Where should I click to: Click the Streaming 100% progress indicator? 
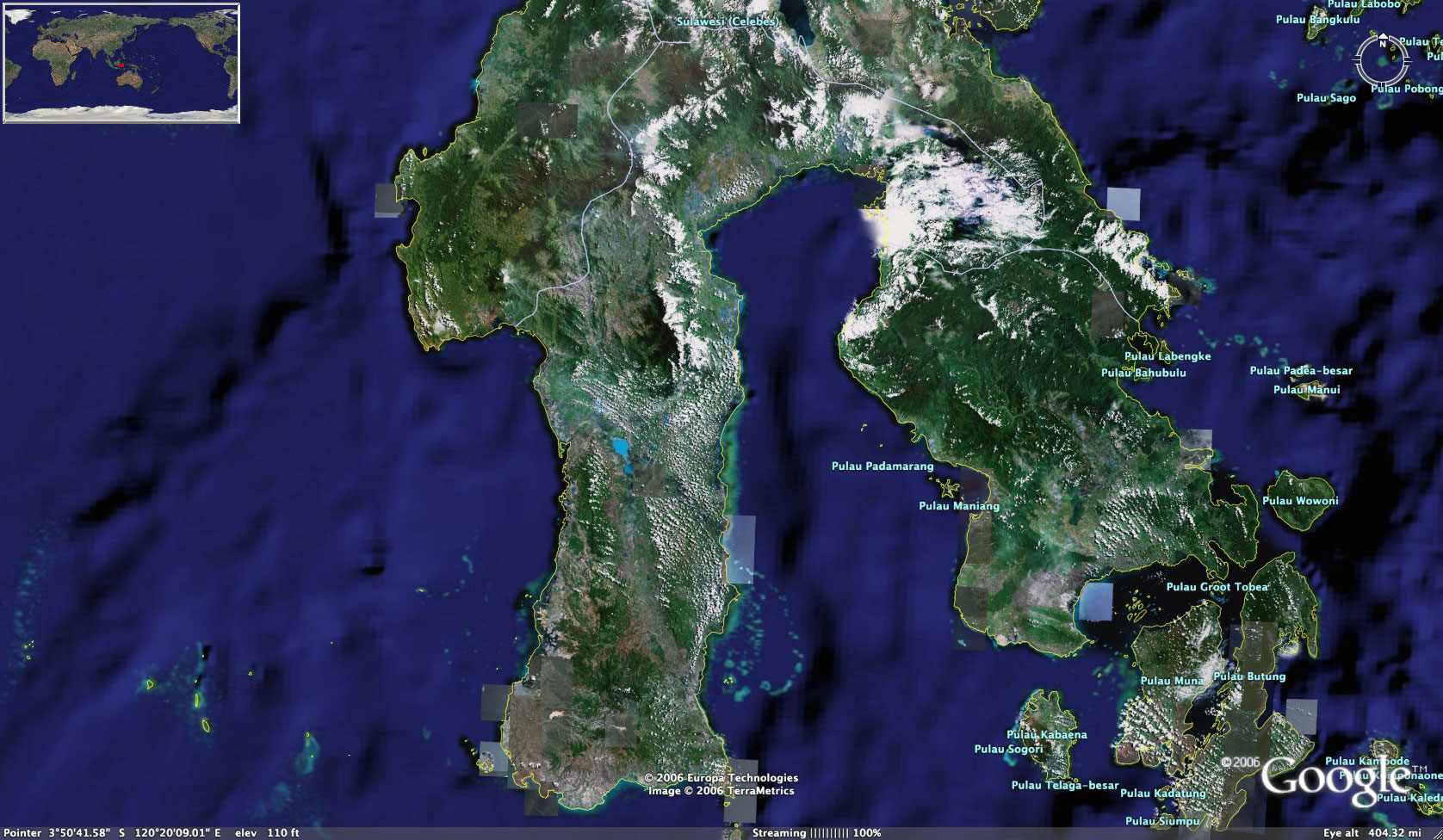pyautogui.click(x=816, y=833)
